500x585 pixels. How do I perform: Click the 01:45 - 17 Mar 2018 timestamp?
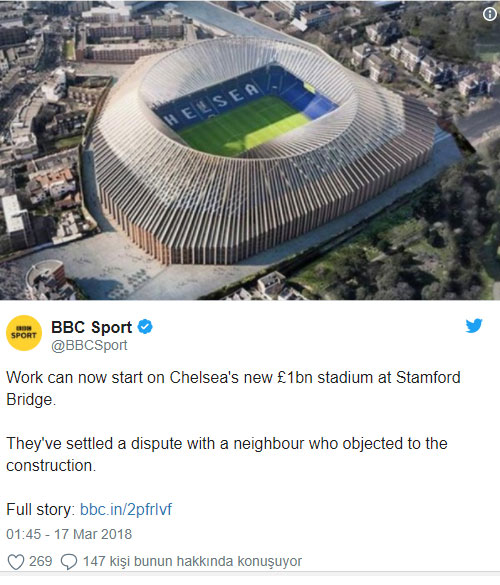(69, 534)
